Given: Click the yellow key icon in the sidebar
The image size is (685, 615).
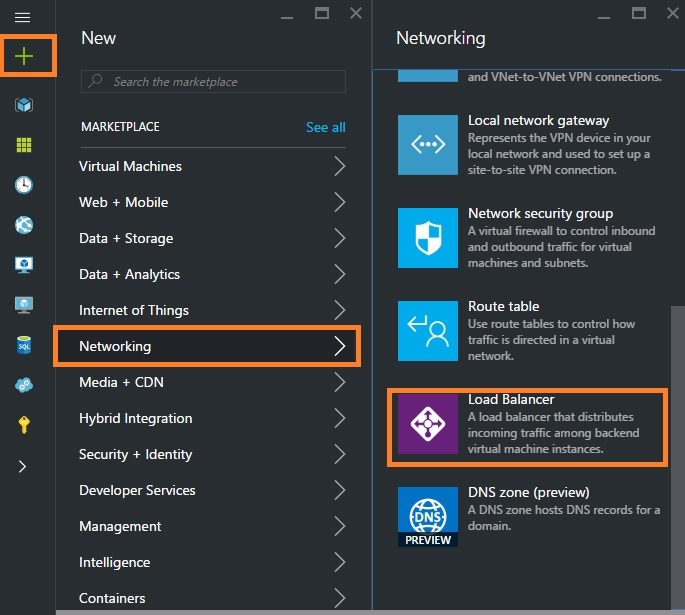Looking at the screenshot, I should click(x=24, y=425).
